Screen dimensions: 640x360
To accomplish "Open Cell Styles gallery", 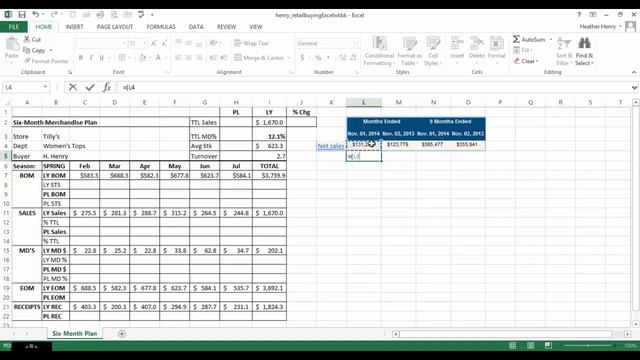I will [x=433, y=51].
